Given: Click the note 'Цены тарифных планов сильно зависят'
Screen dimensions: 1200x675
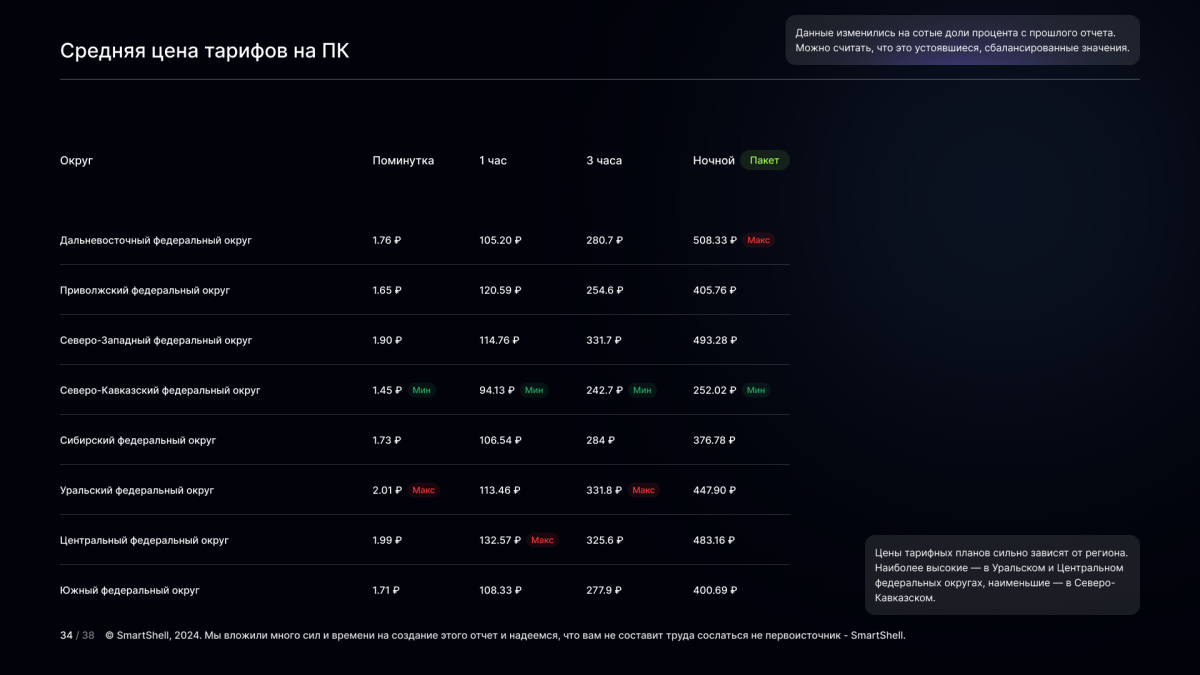Looking at the screenshot, I should [1002, 575].
